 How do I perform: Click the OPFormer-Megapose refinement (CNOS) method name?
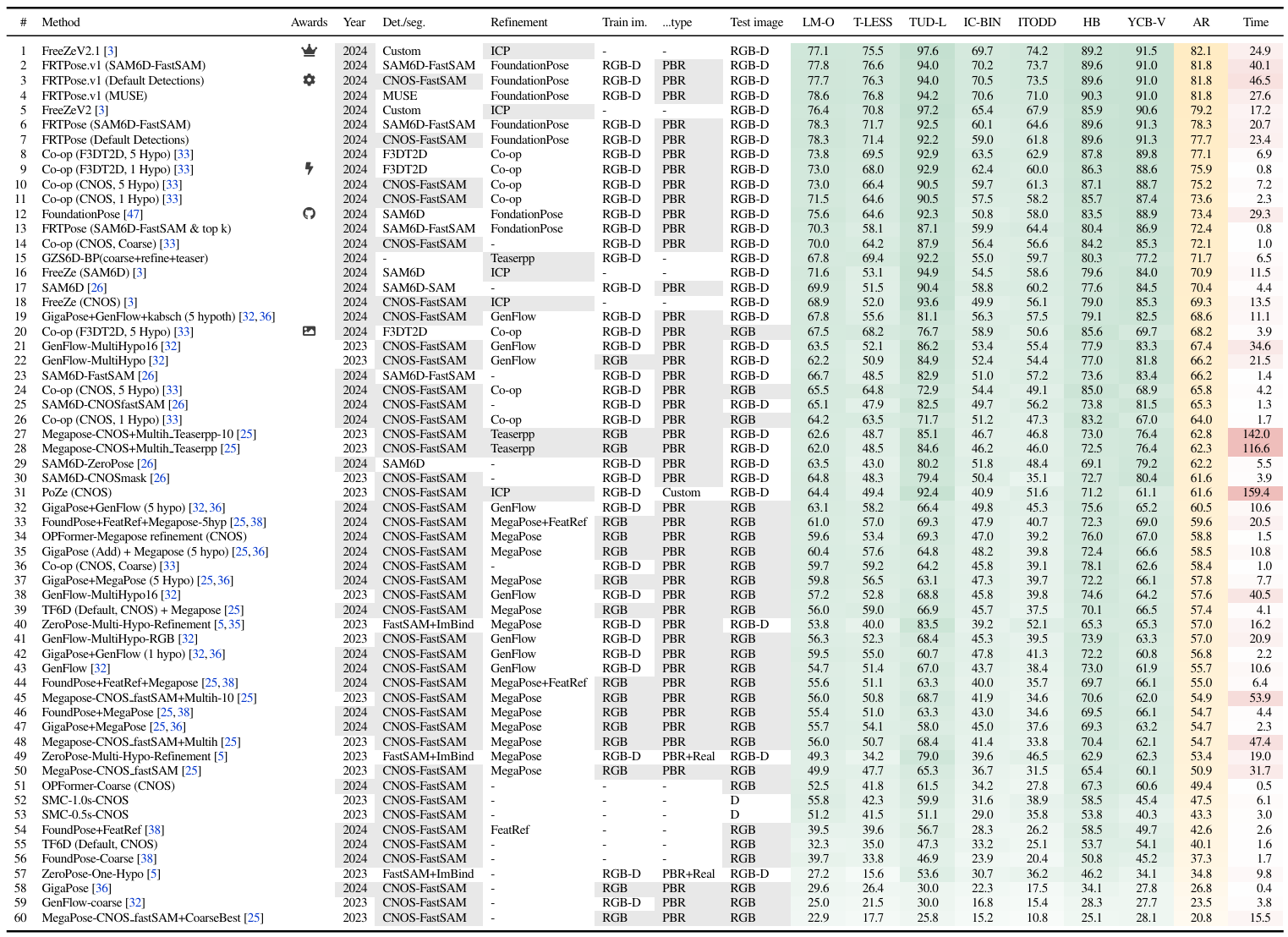144,536
